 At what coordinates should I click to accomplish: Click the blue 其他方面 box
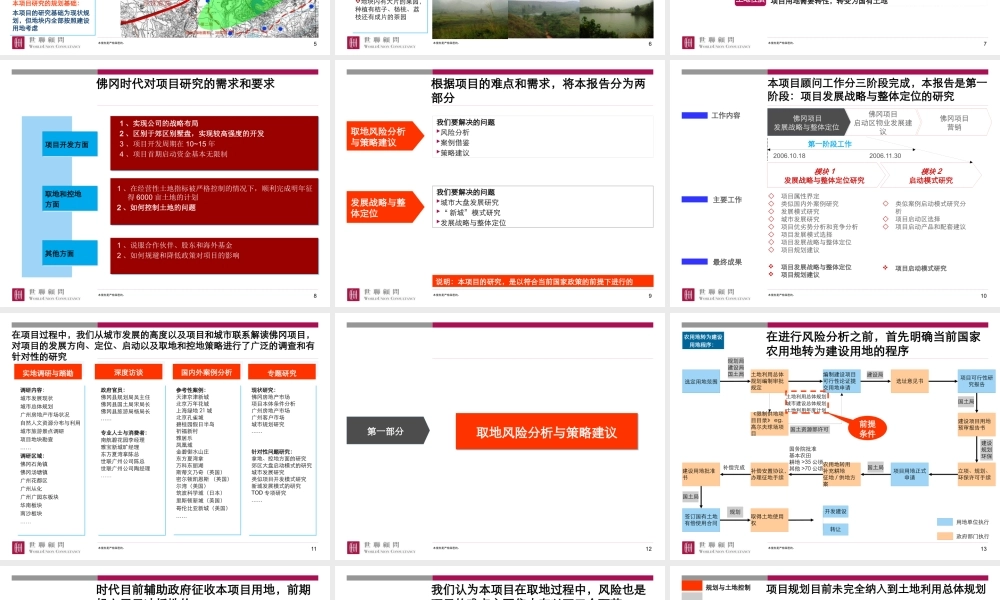(70, 252)
